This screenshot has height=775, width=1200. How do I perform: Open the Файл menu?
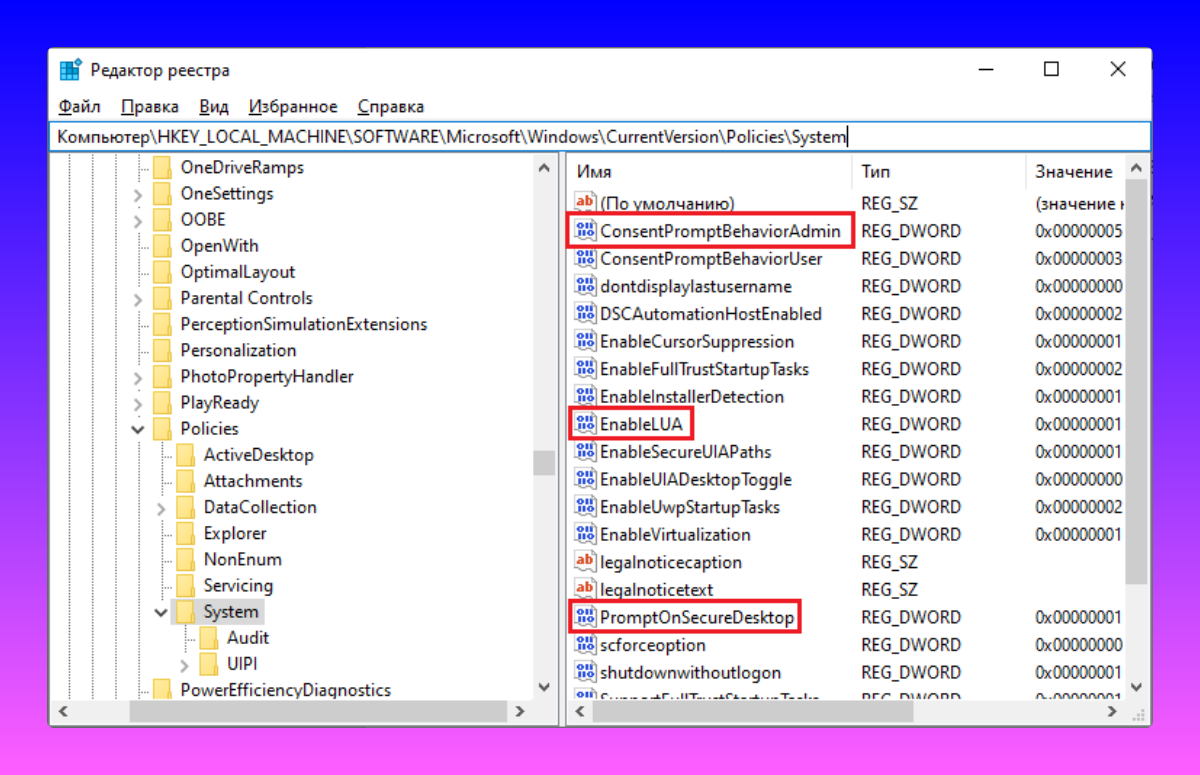coord(79,106)
